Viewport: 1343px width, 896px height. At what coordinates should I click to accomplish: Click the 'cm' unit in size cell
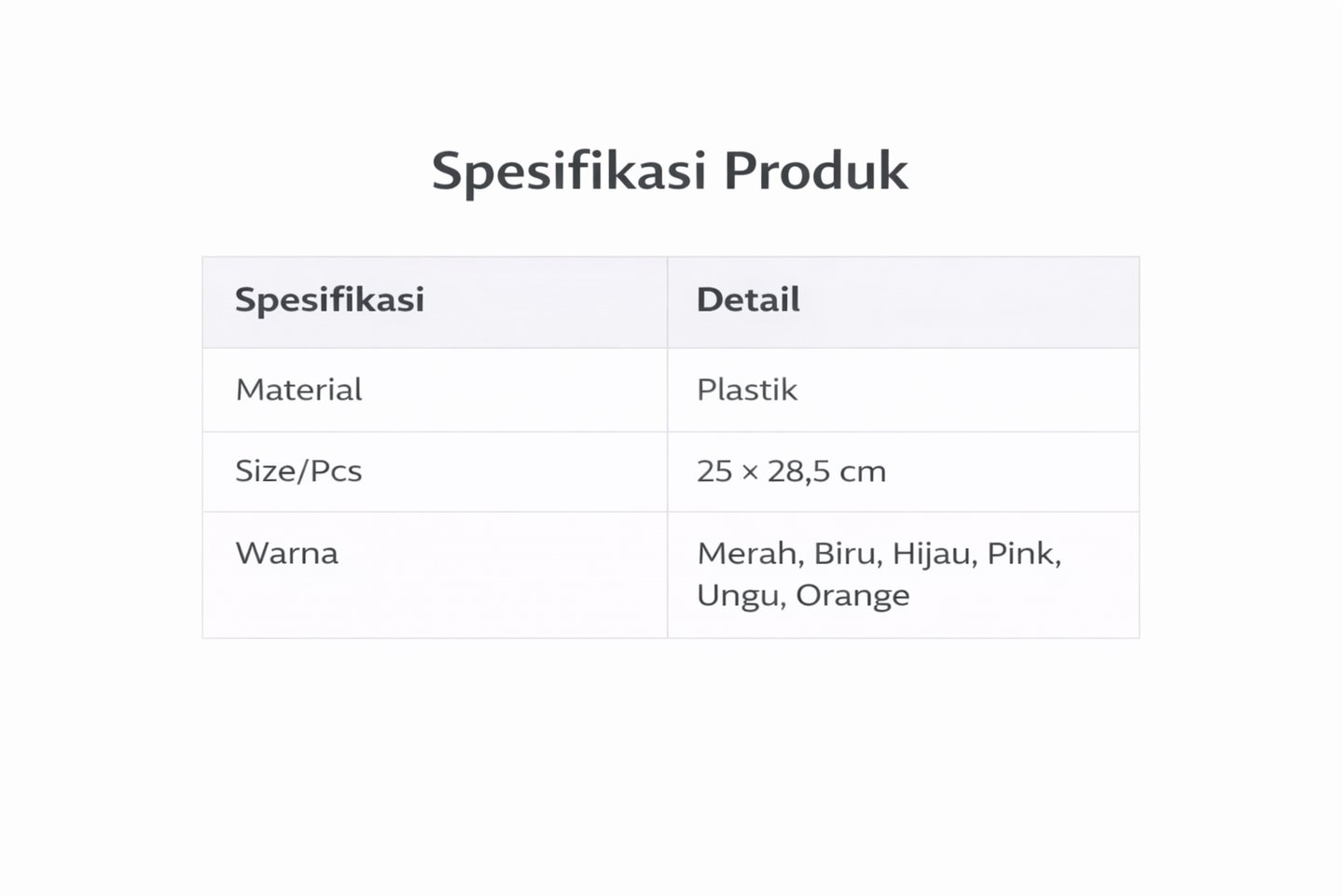pos(863,473)
